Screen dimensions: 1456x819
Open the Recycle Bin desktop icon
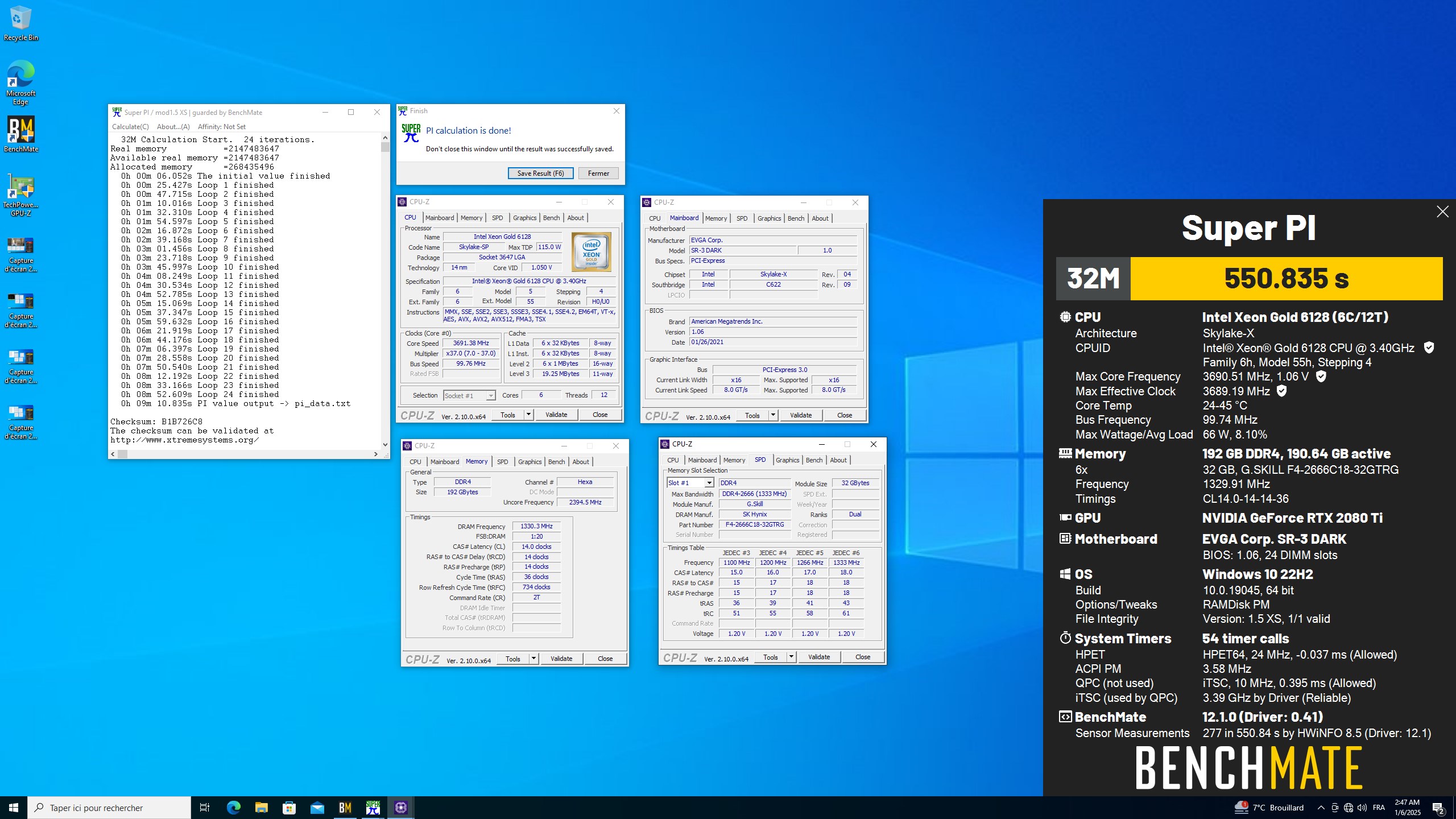20,23
